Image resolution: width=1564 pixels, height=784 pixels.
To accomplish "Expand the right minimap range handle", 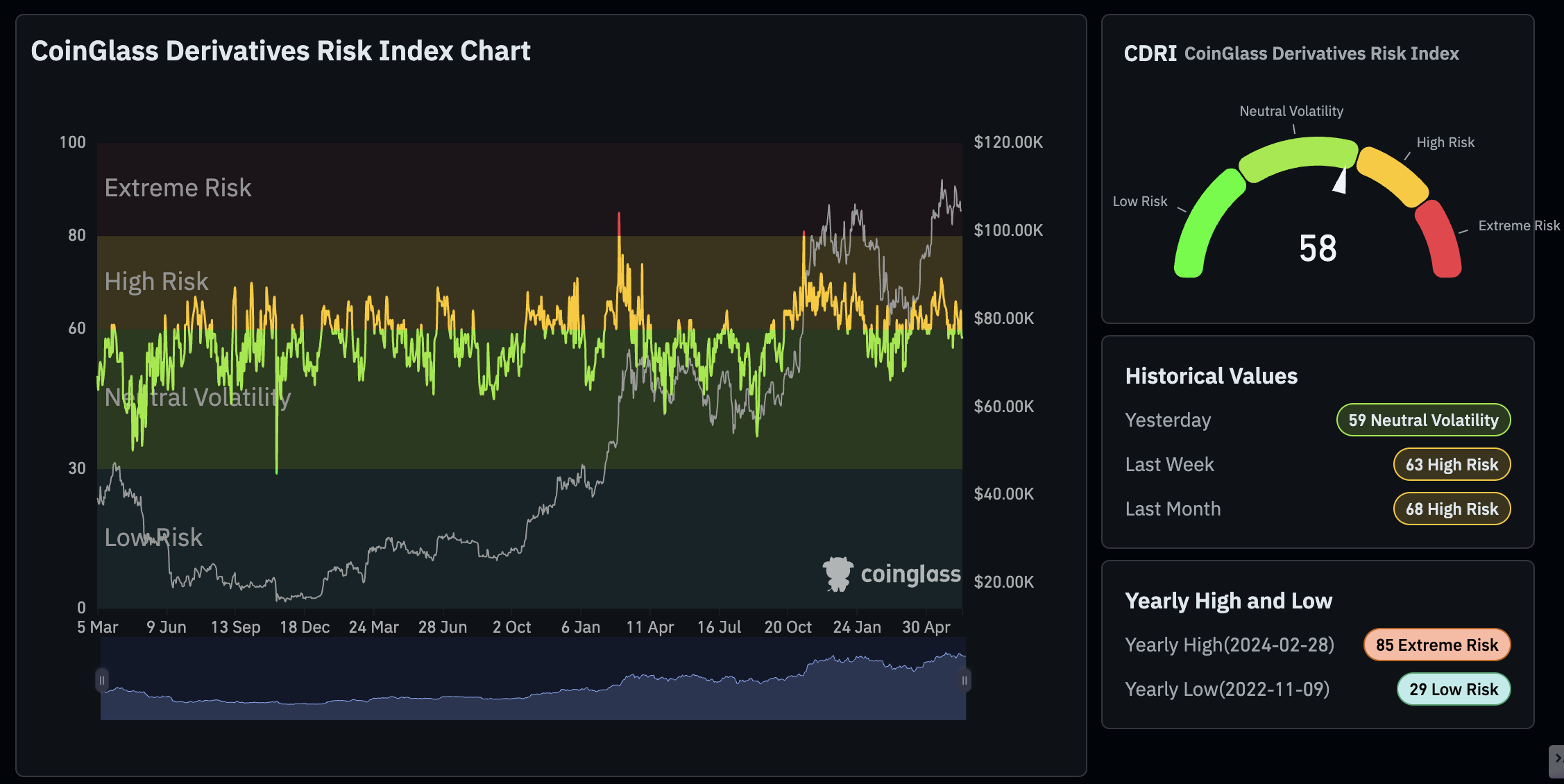I will click(964, 680).
